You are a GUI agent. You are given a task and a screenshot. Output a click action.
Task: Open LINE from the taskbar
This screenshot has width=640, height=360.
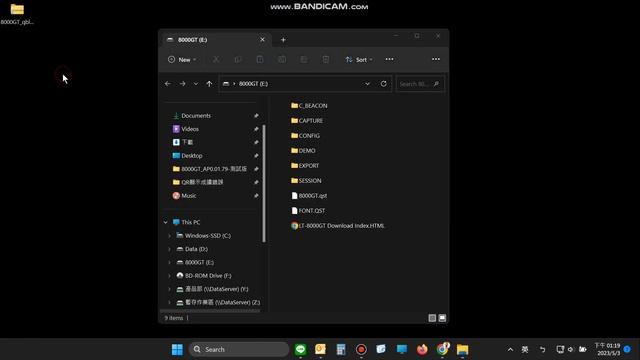pyautogui.click(x=300, y=349)
